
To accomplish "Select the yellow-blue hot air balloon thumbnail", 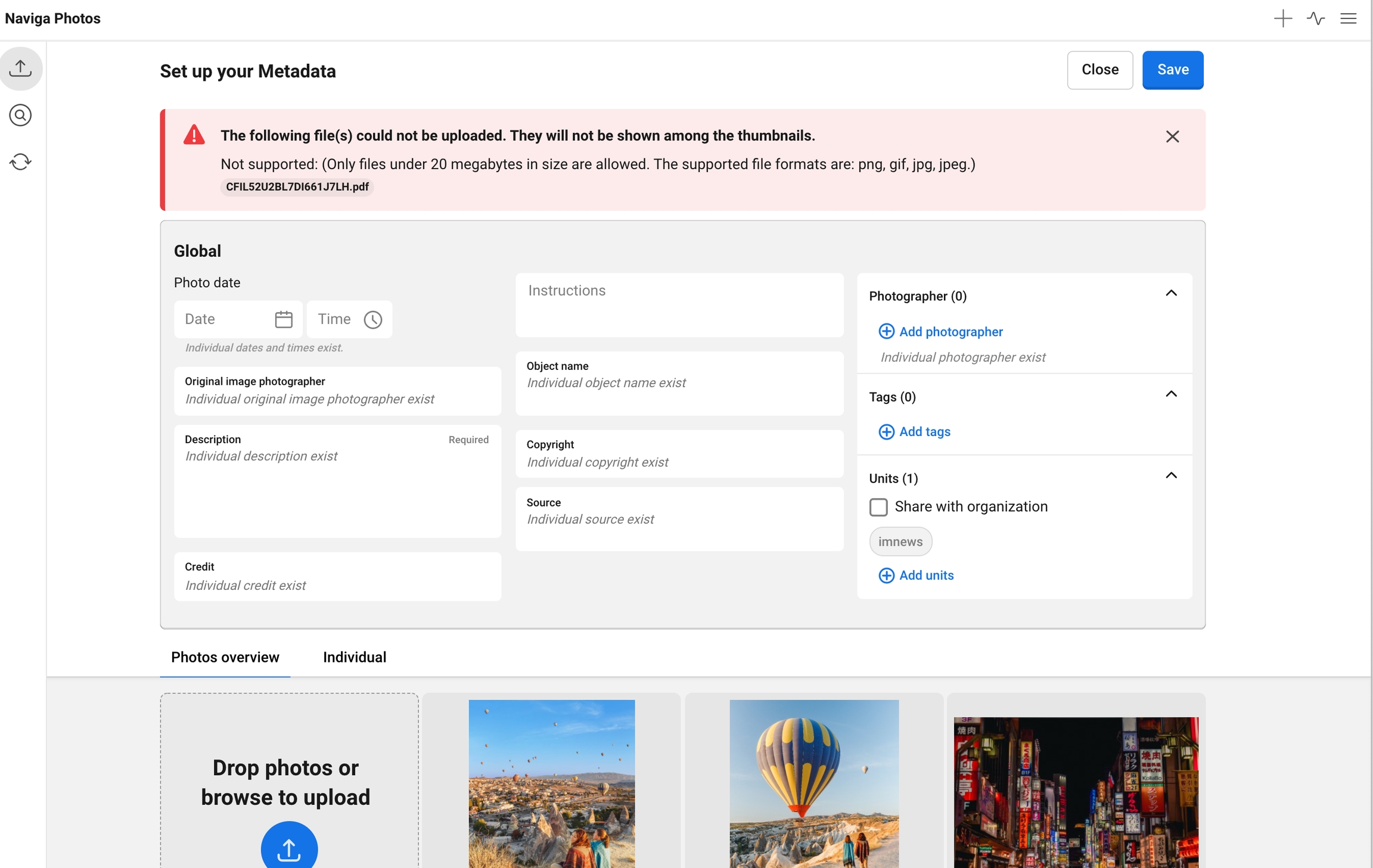I will click(813, 783).
